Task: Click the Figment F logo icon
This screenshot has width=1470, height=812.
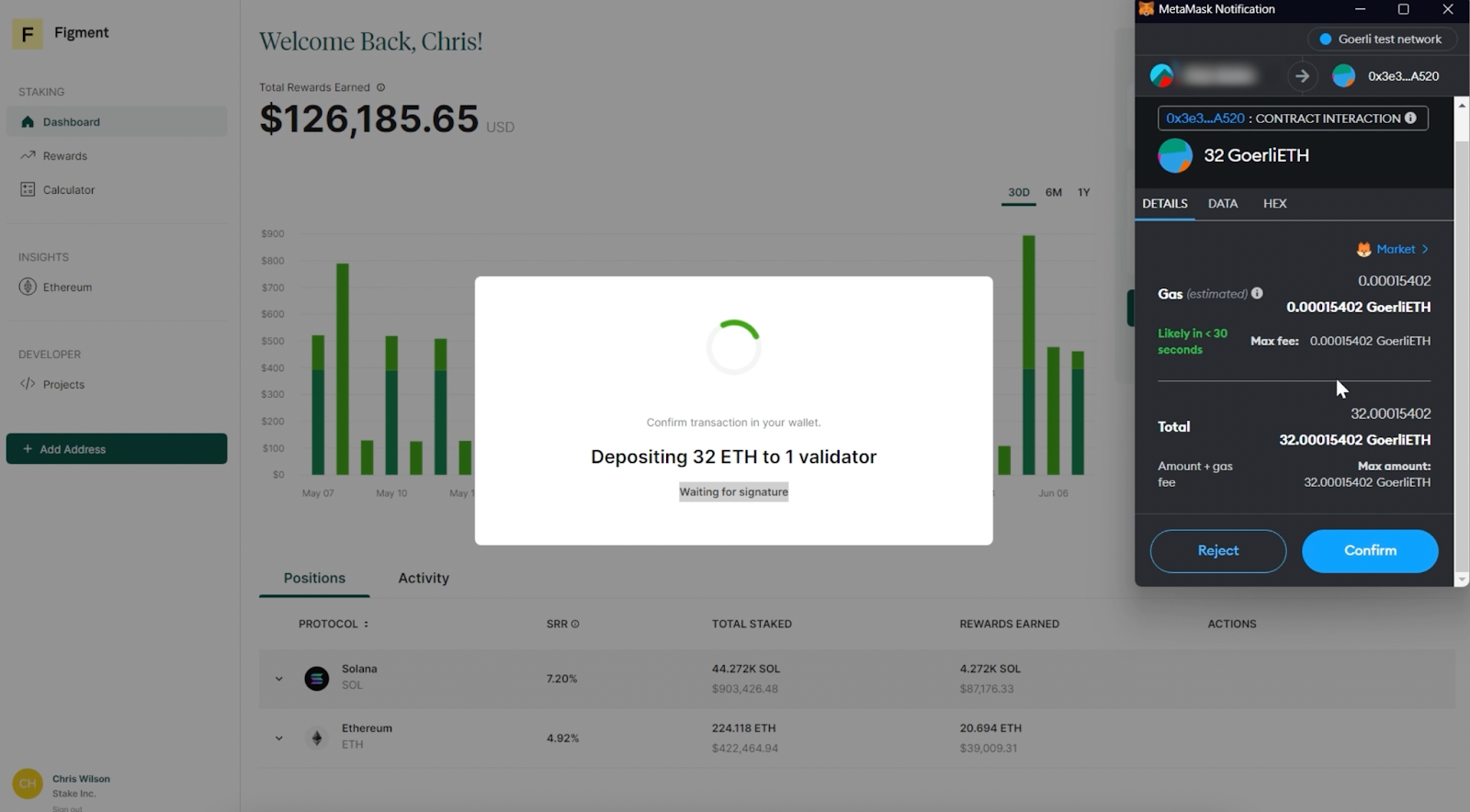Action: 28,35
